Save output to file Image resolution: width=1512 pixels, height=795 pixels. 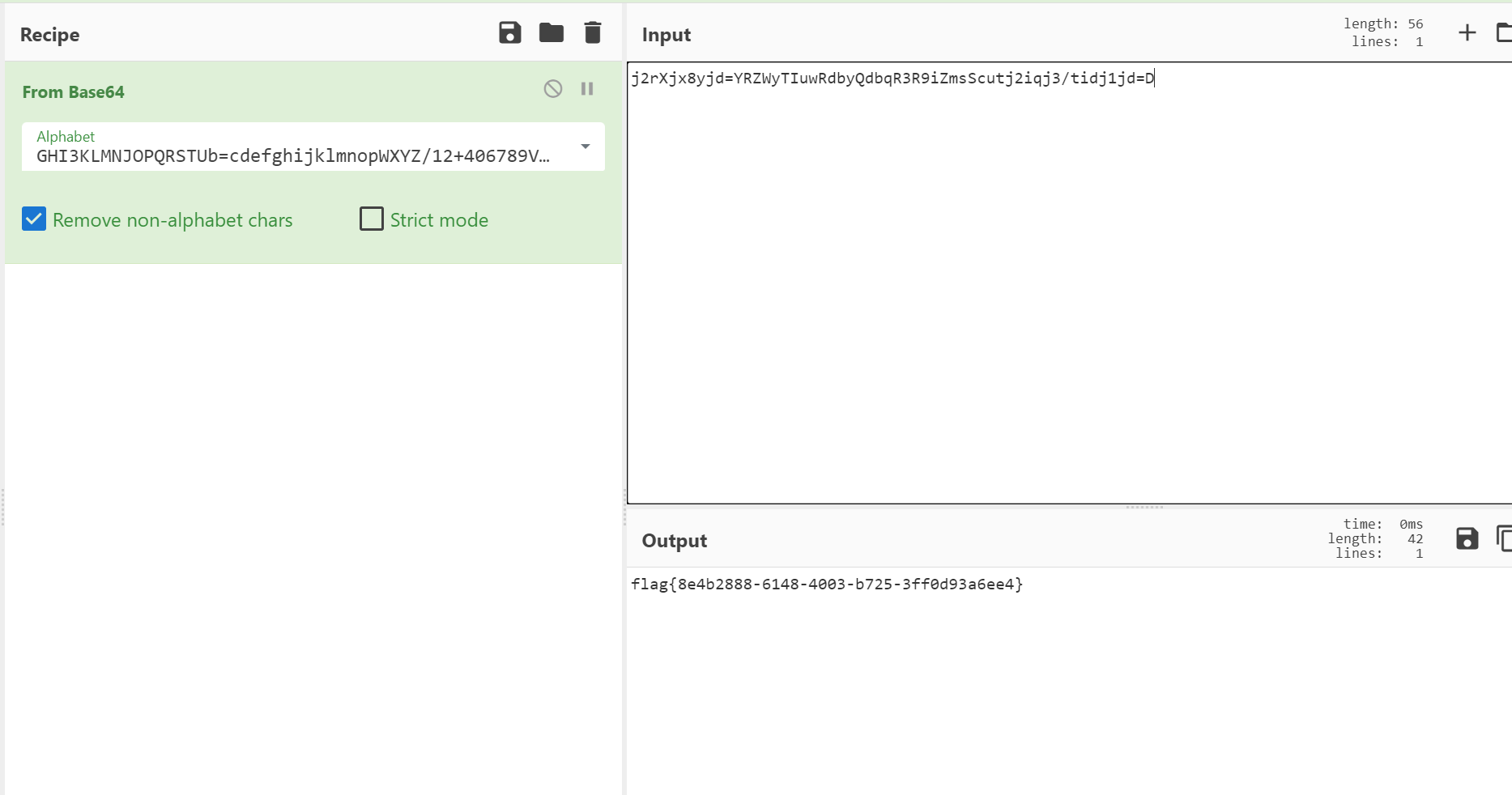(1467, 539)
